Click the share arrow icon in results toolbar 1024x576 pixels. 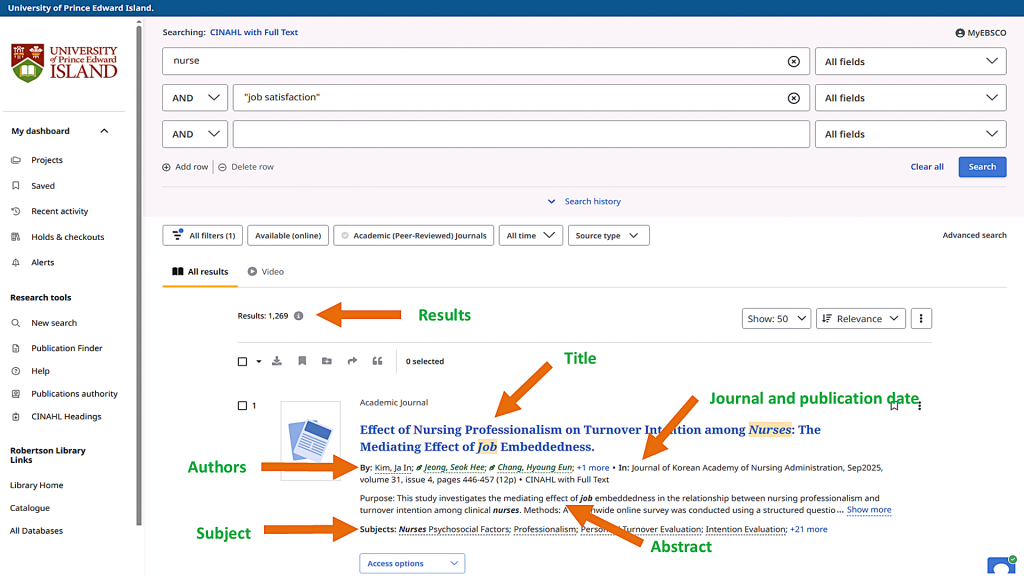[x=352, y=361]
